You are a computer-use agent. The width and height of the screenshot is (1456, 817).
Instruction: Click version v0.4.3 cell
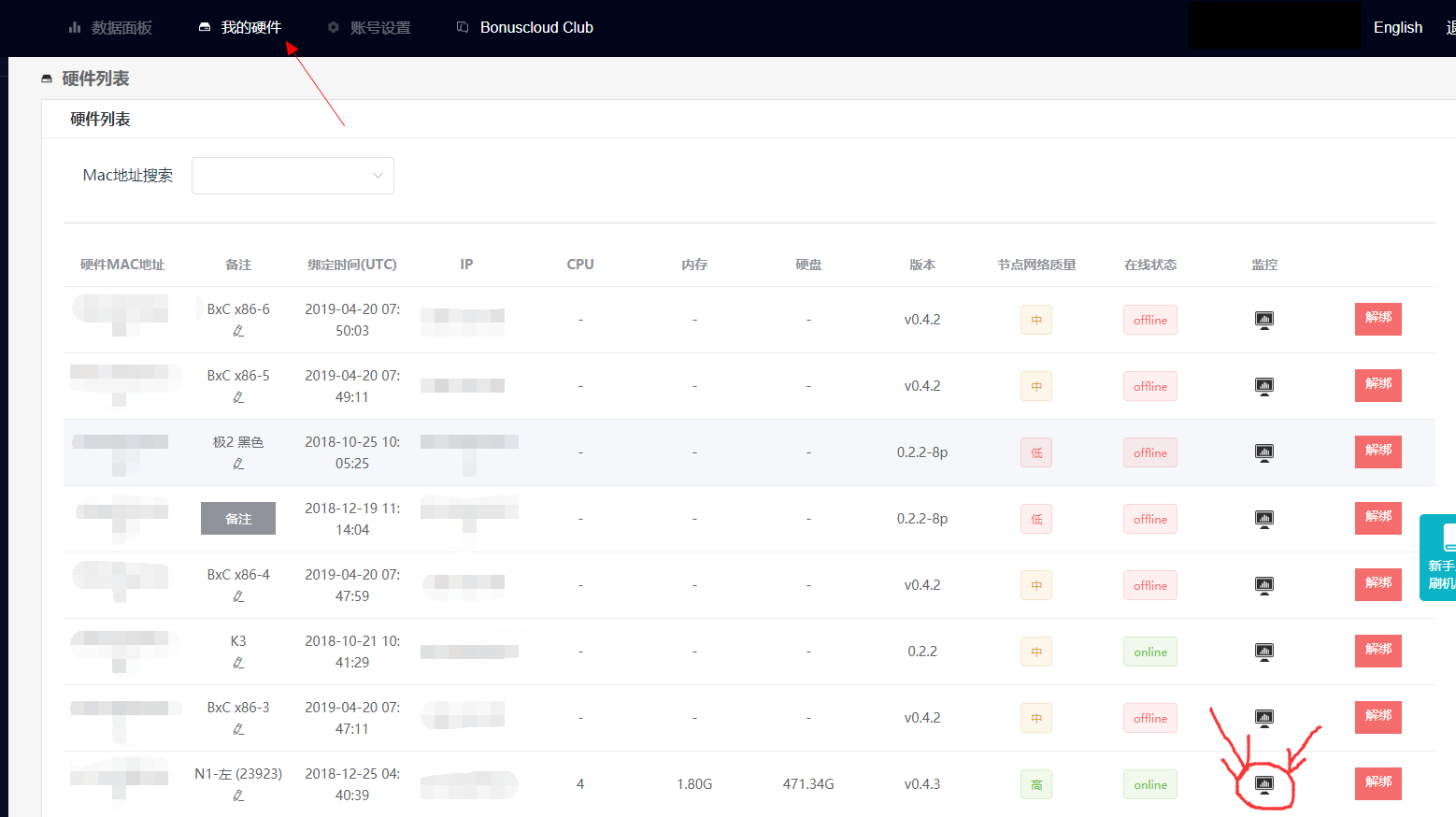(922, 784)
